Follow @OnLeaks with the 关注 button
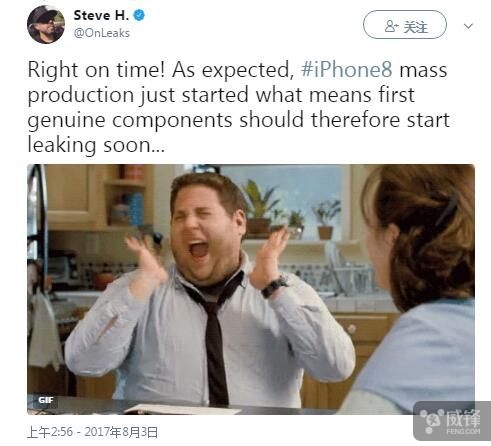The image size is (491, 446). coord(405,25)
